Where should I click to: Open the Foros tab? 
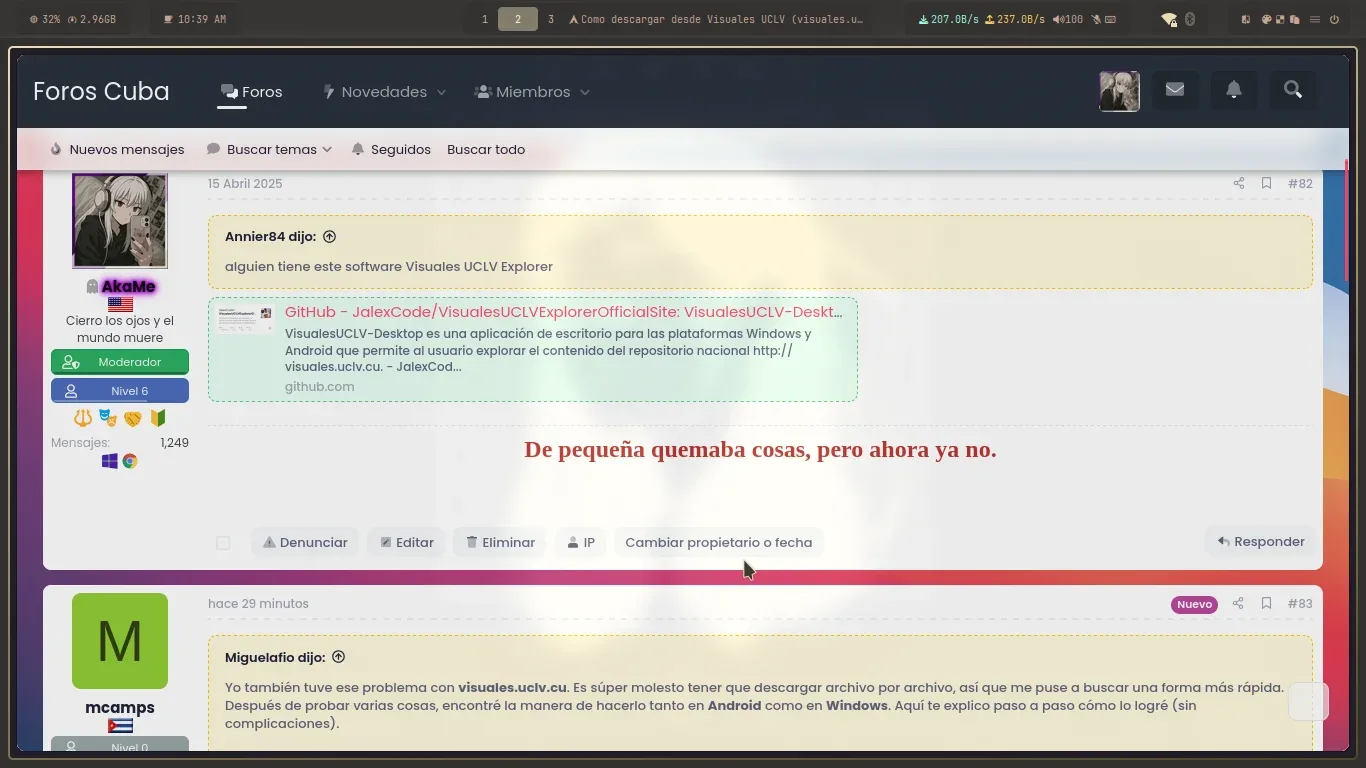pyautogui.click(x=252, y=92)
